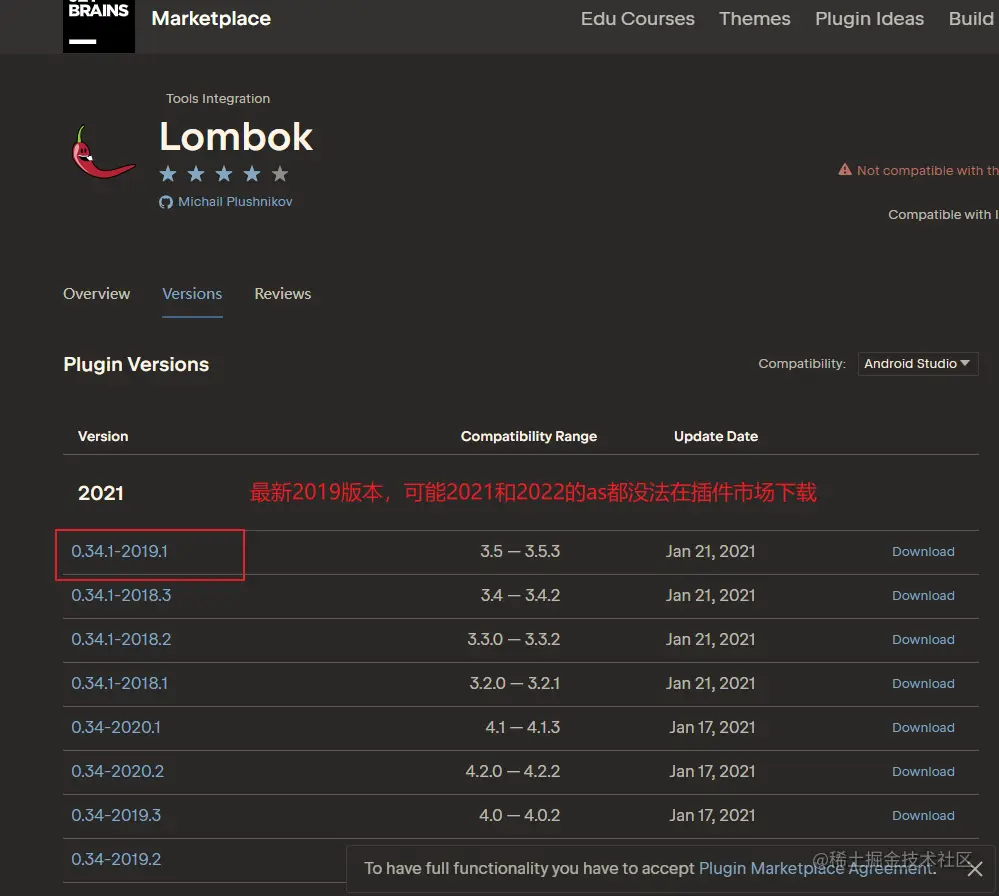Open the Overview tab
The width and height of the screenshot is (999, 896).
[x=96, y=294]
